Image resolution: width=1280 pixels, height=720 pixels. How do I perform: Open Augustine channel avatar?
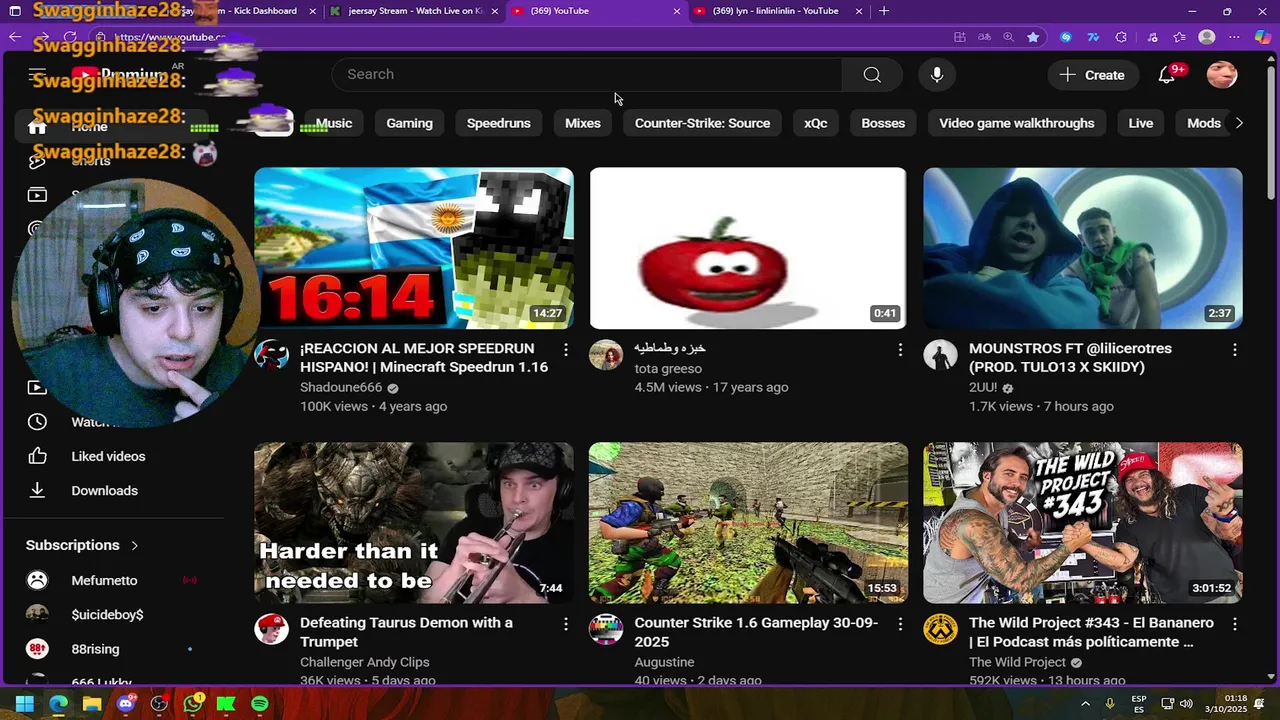(x=606, y=629)
